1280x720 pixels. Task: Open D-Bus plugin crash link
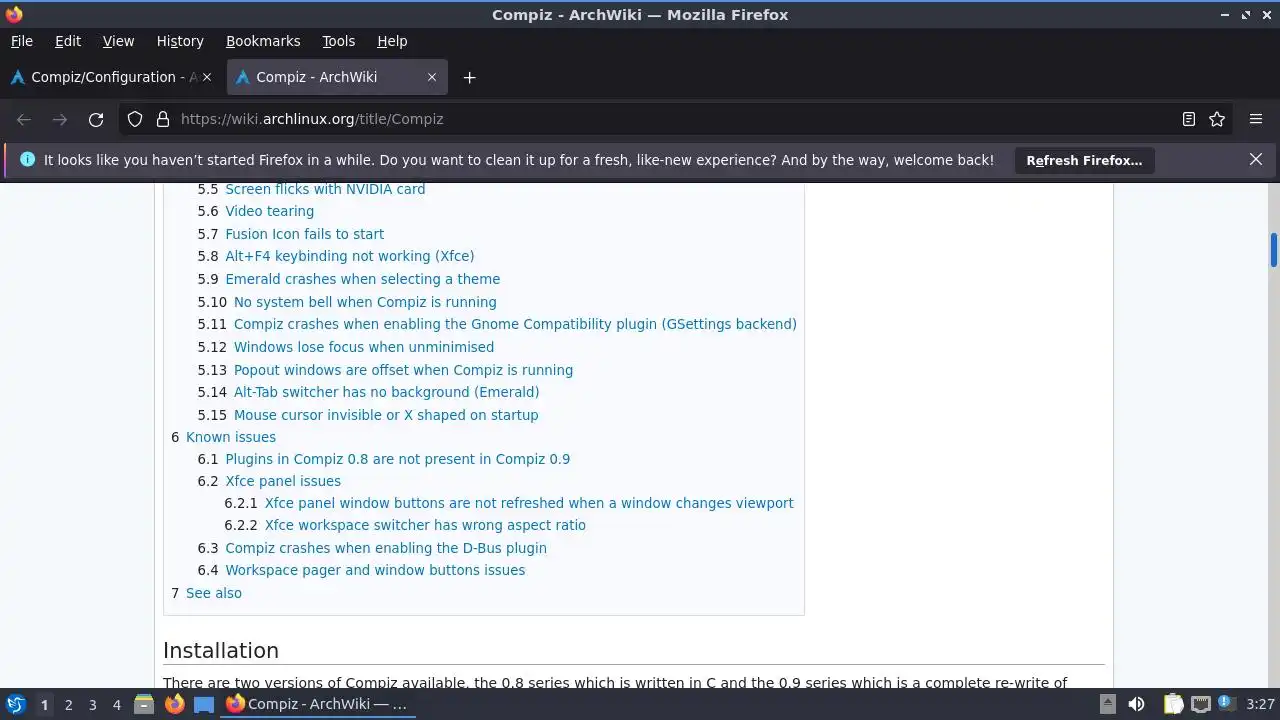(x=386, y=548)
